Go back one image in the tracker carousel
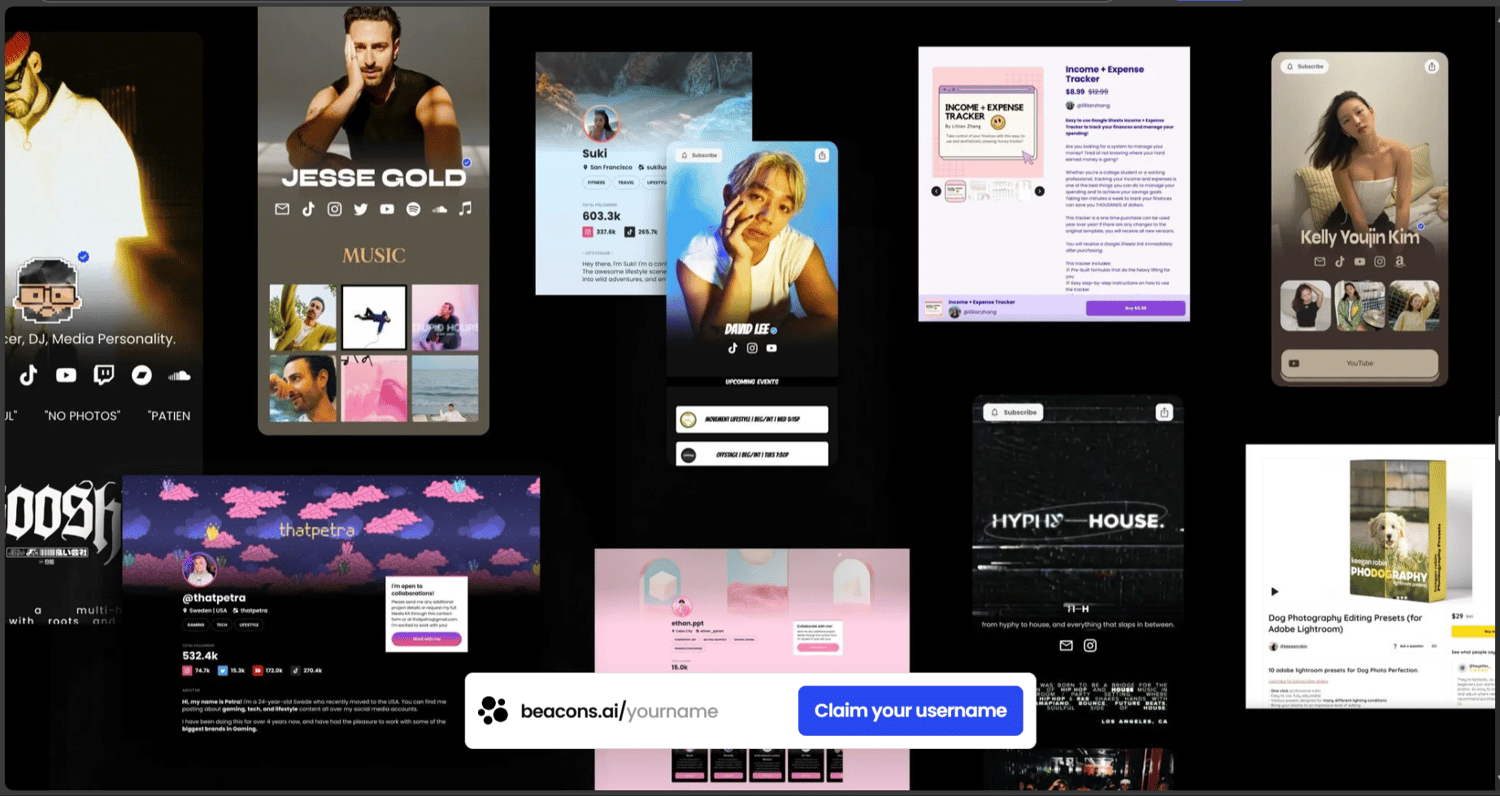This screenshot has width=1500, height=796. (x=936, y=191)
